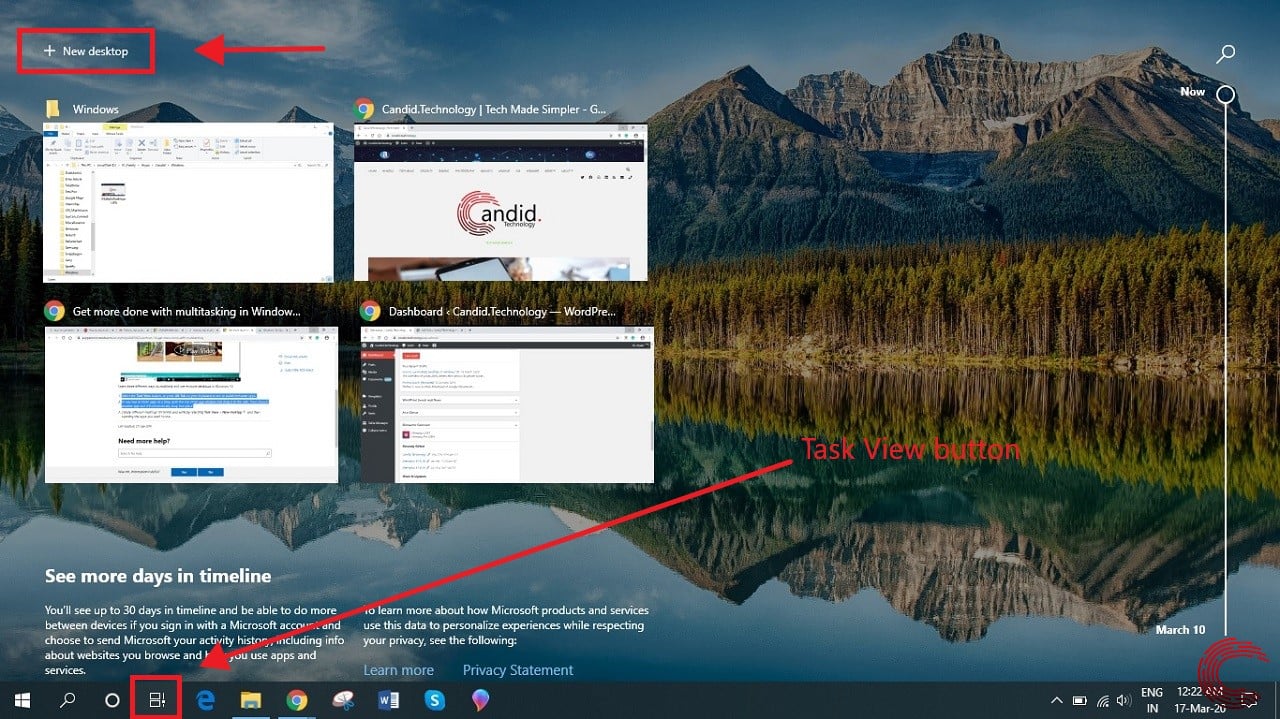Open the timeline search magnifier icon
Screen dimensions: 1280x719
click(x=1225, y=54)
